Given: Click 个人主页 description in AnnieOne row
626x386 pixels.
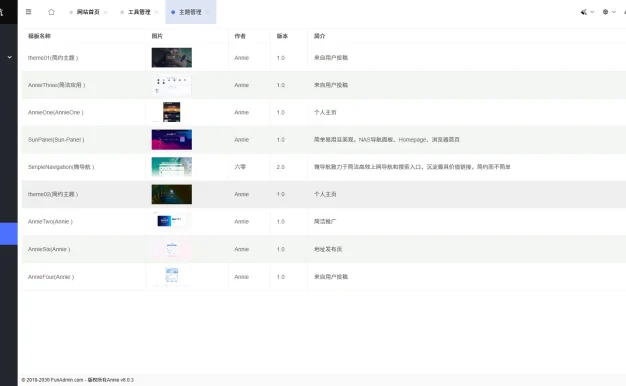Looking at the screenshot, I should pyautogui.click(x=325, y=113).
